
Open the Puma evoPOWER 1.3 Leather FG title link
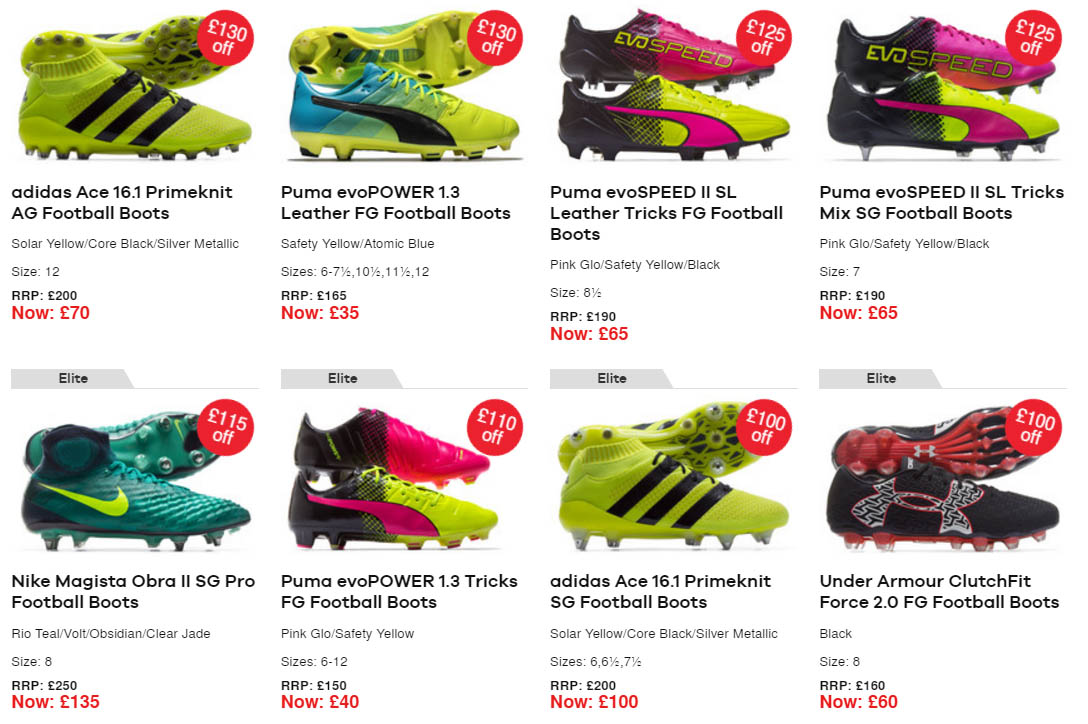tap(395, 202)
